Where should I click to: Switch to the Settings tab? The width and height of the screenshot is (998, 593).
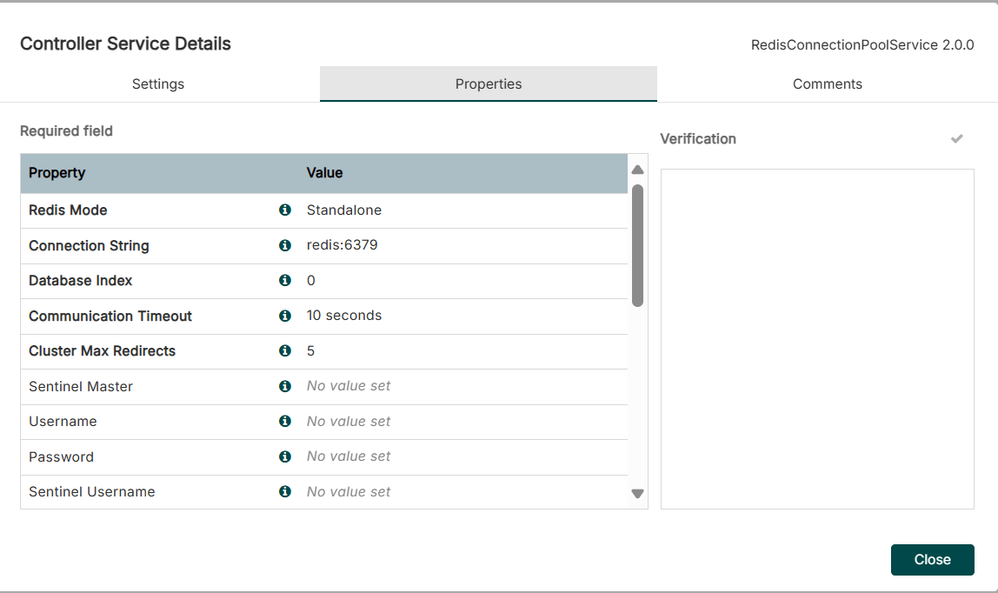157,84
